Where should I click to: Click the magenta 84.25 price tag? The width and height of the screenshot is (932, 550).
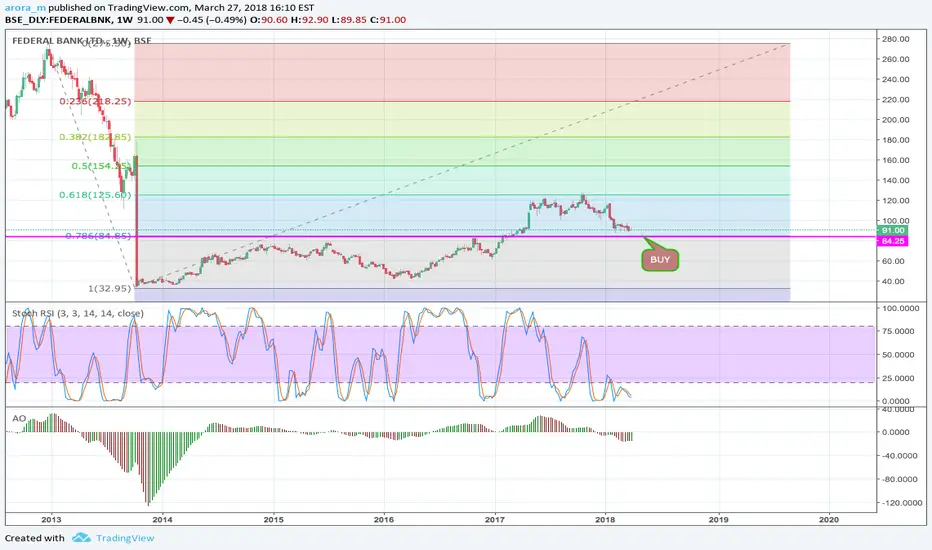click(892, 241)
